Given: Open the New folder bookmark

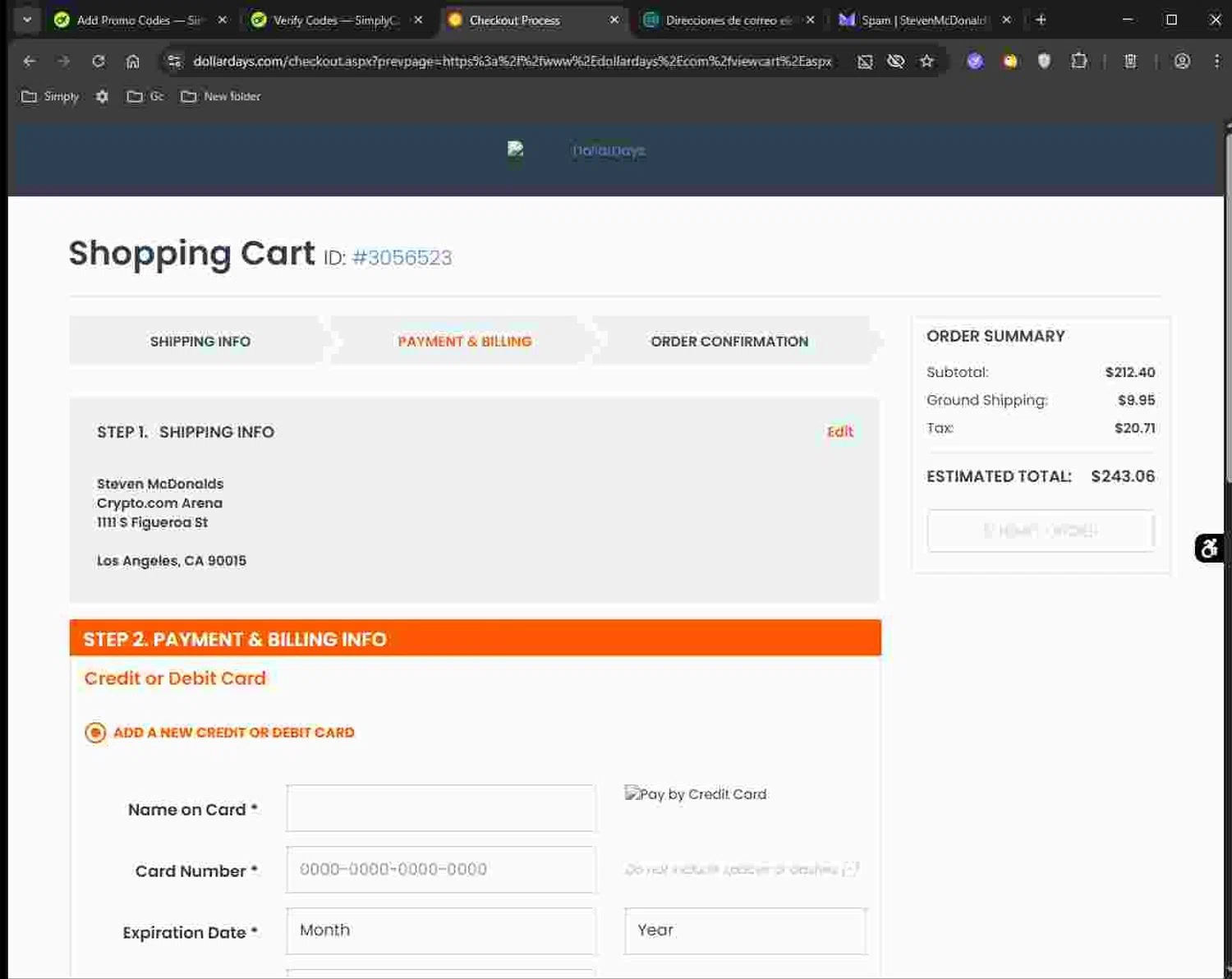Looking at the screenshot, I should pyautogui.click(x=221, y=96).
